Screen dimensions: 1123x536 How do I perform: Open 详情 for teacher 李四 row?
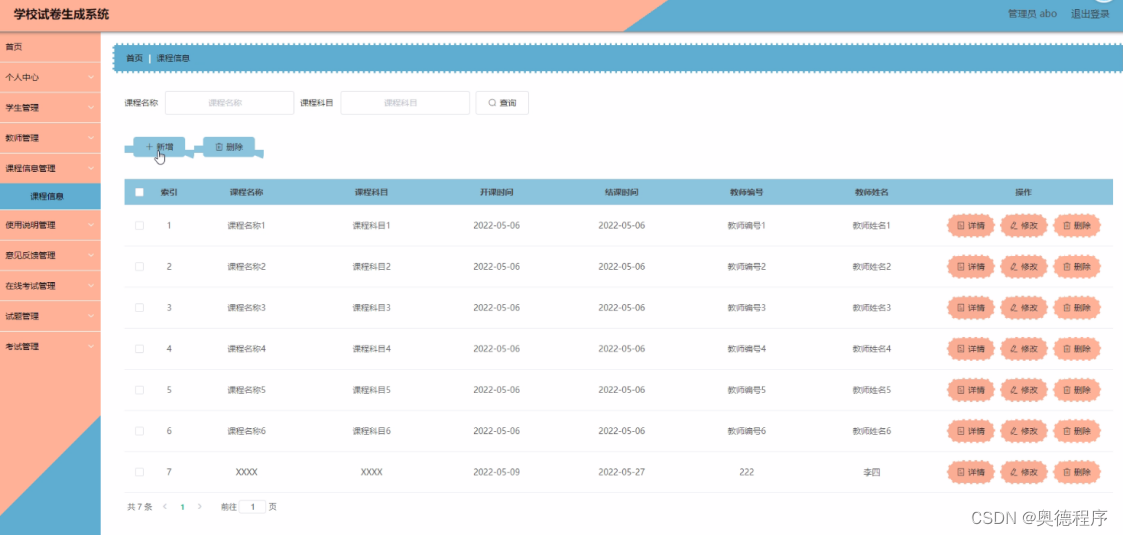click(x=970, y=472)
